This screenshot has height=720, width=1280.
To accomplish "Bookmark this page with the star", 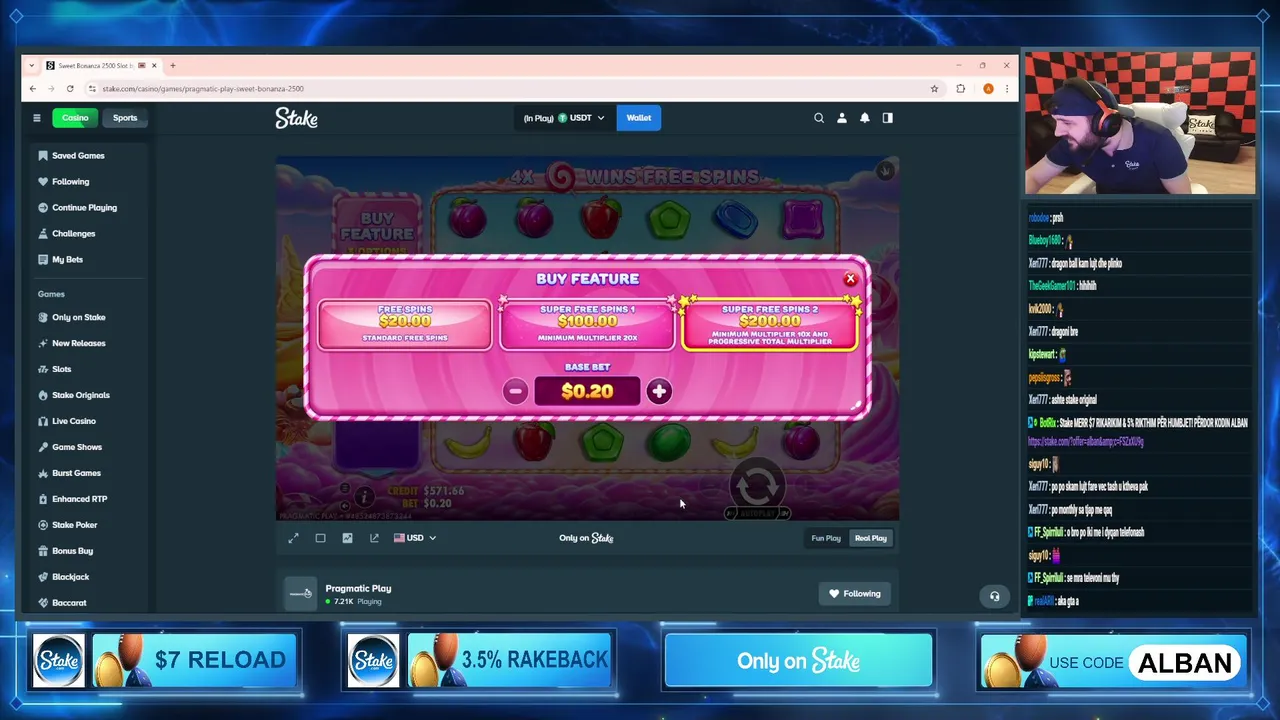I will [935, 88].
